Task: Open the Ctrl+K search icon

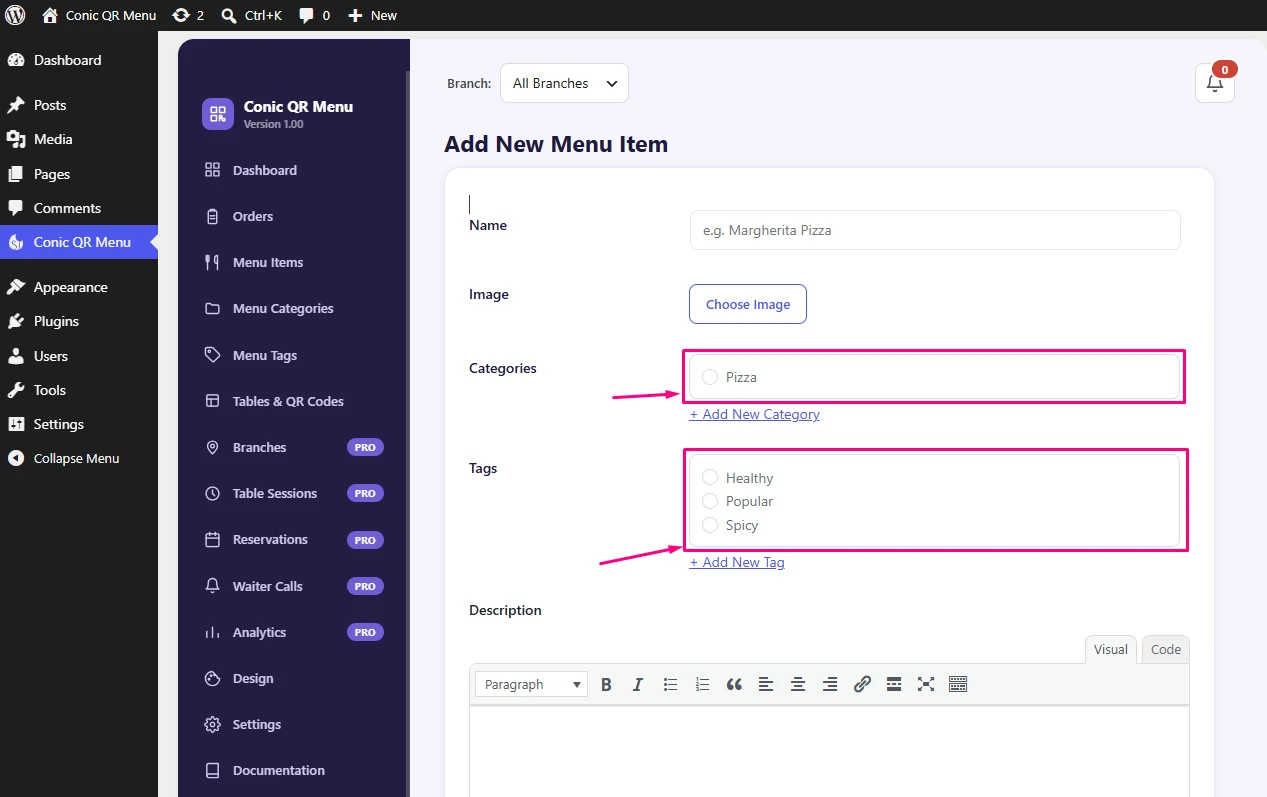Action: [250, 15]
